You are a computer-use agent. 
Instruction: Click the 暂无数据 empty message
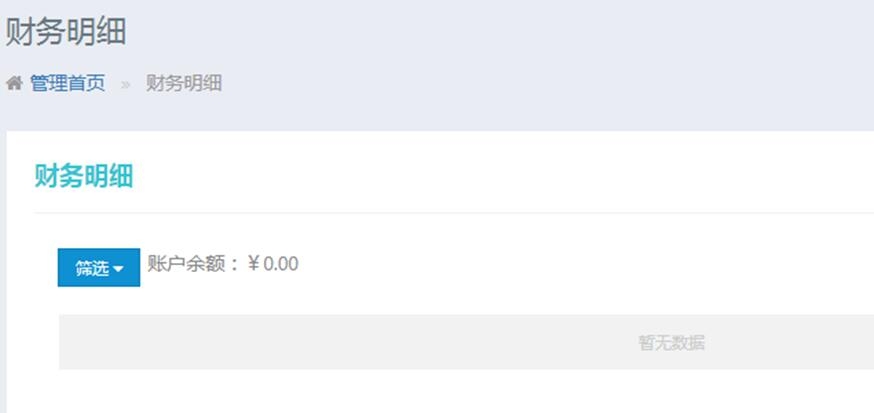671,343
